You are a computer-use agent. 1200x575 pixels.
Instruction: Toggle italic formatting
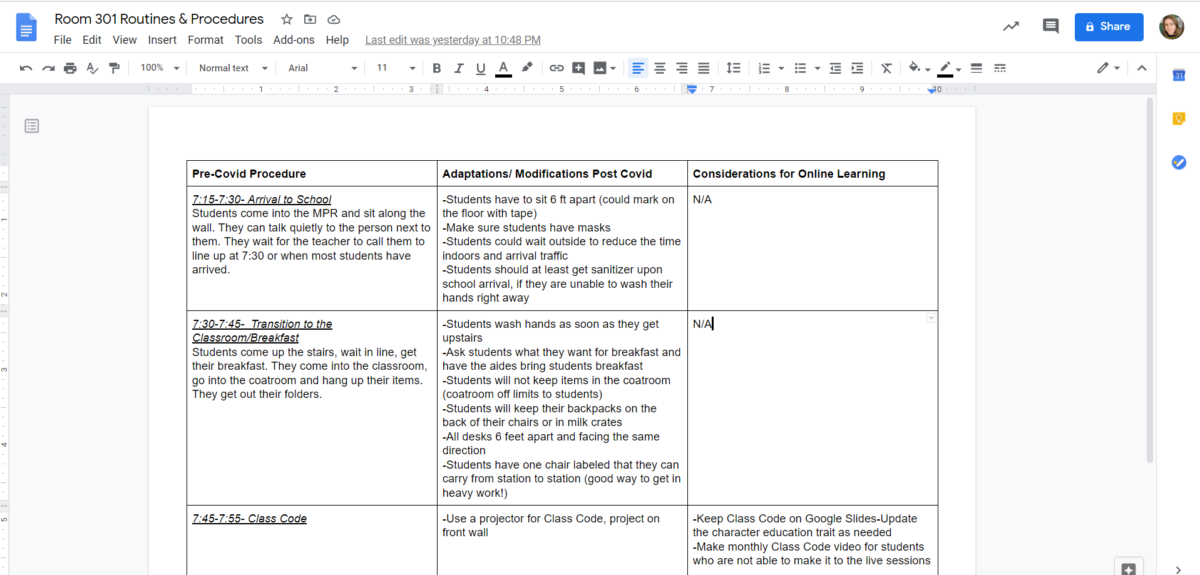pyautogui.click(x=459, y=68)
